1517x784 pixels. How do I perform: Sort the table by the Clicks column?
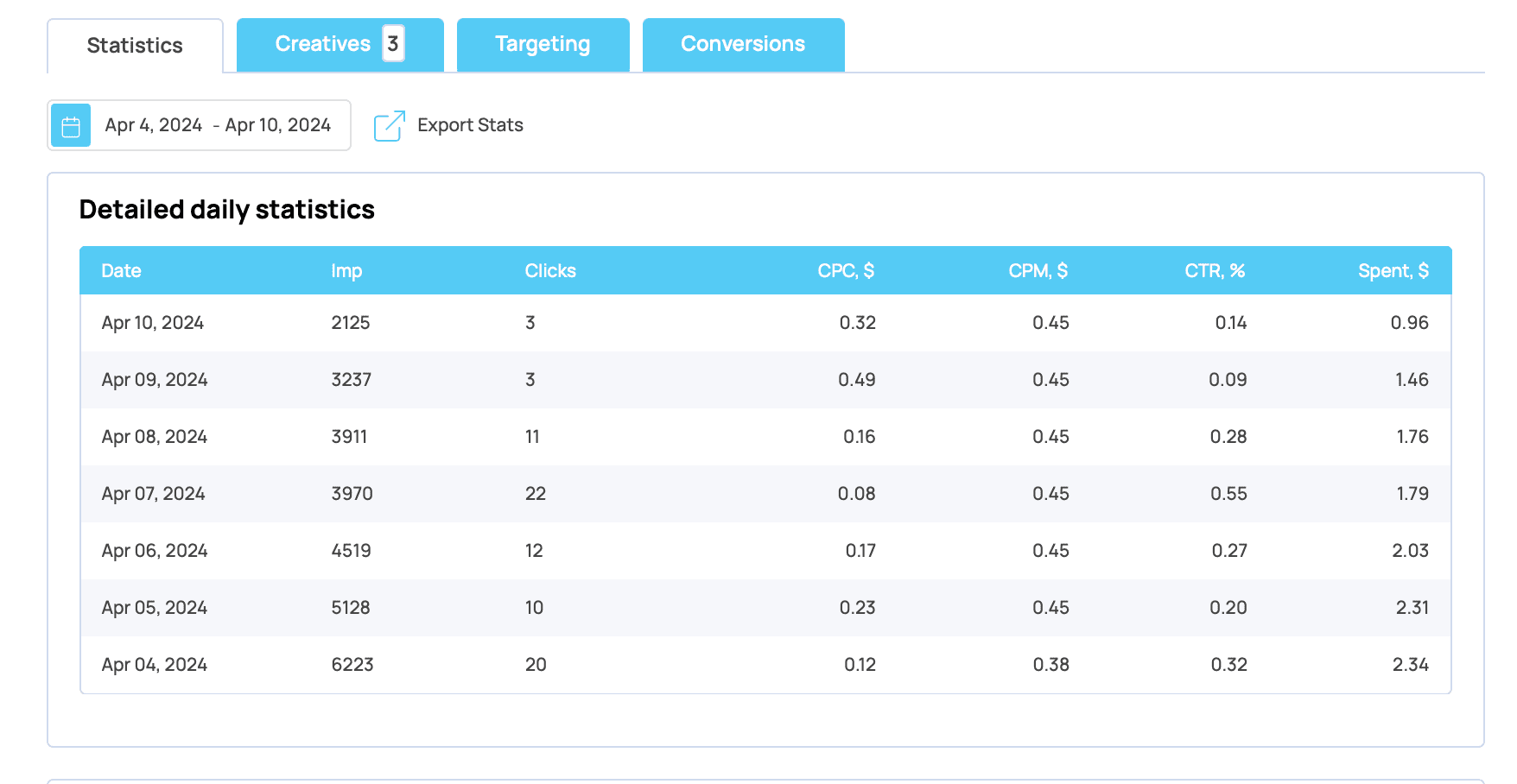point(549,270)
